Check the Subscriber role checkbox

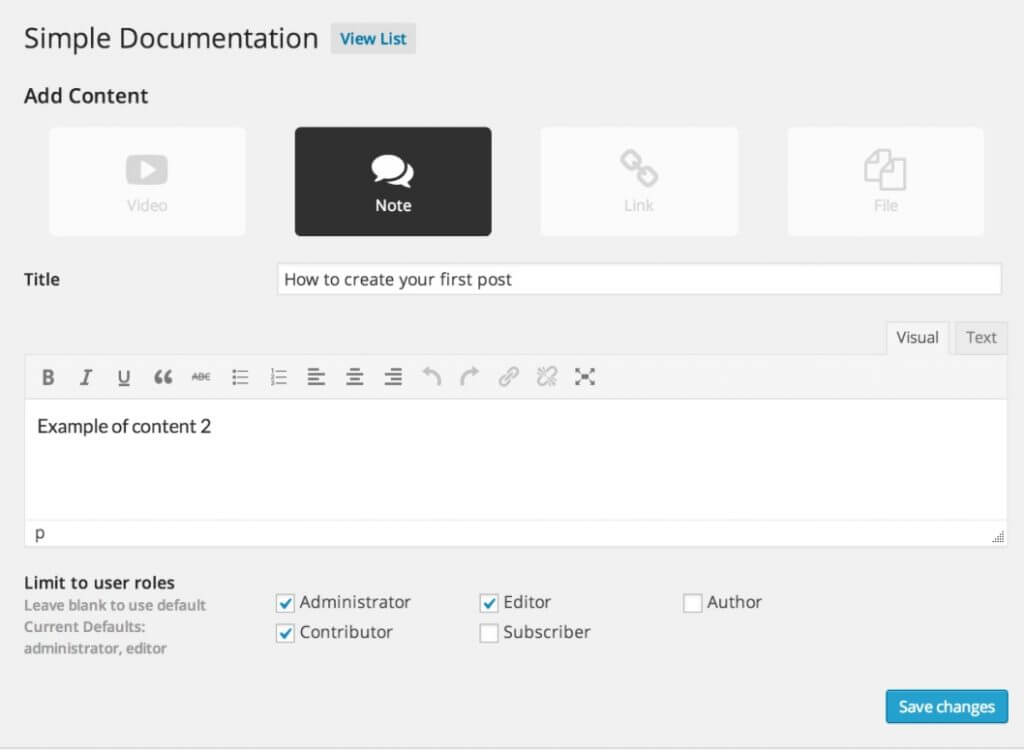(x=488, y=633)
